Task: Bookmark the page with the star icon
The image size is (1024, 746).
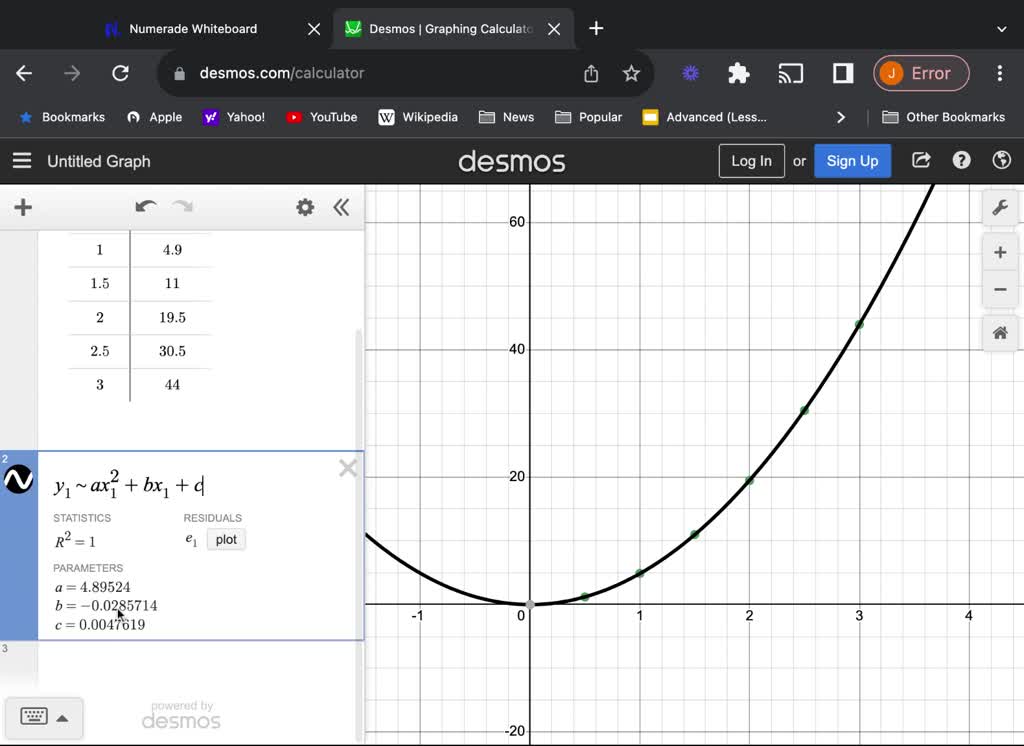Action: point(631,73)
